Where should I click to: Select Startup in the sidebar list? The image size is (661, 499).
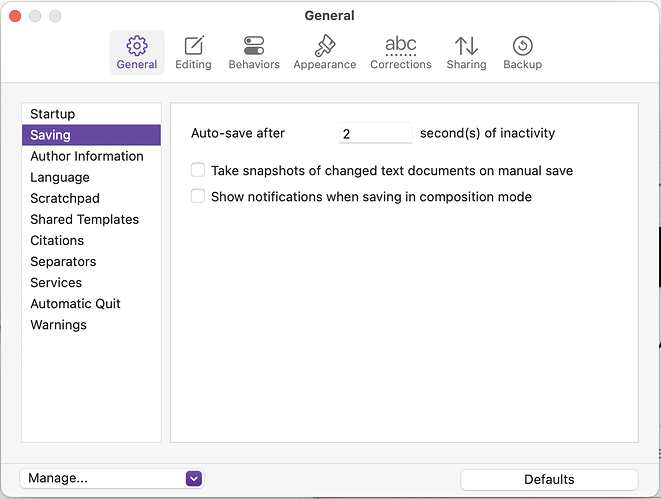coord(91,114)
